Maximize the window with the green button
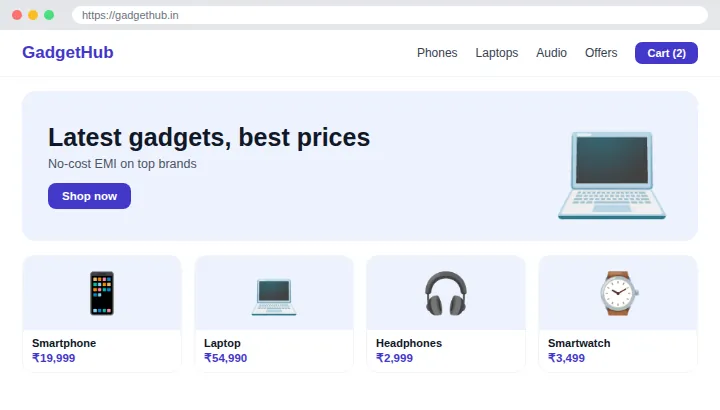The width and height of the screenshot is (720, 410). (49, 15)
